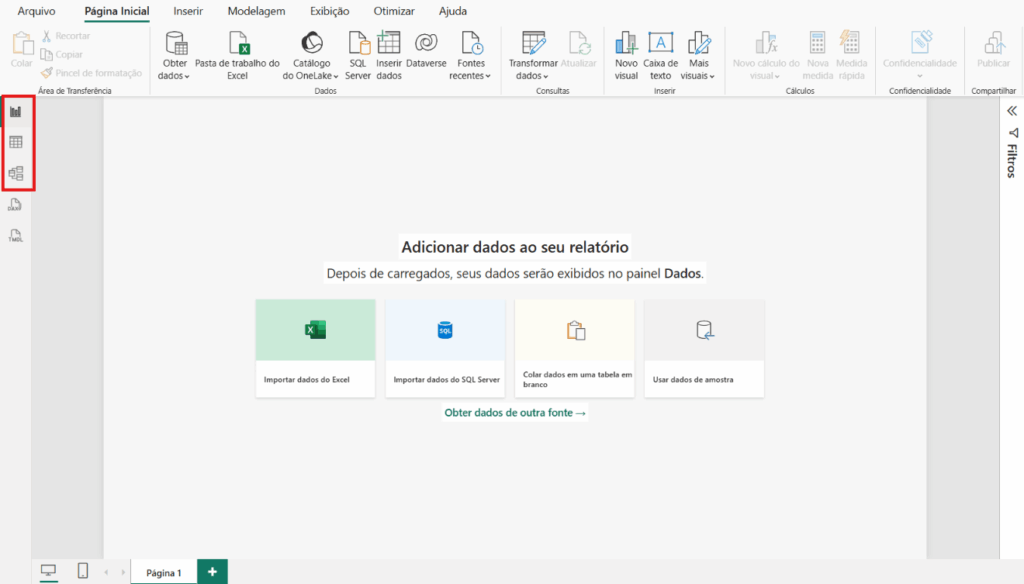Switch to the Inserir tab
The height and width of the screenshot is (584, 1024).
pos(188,11)
